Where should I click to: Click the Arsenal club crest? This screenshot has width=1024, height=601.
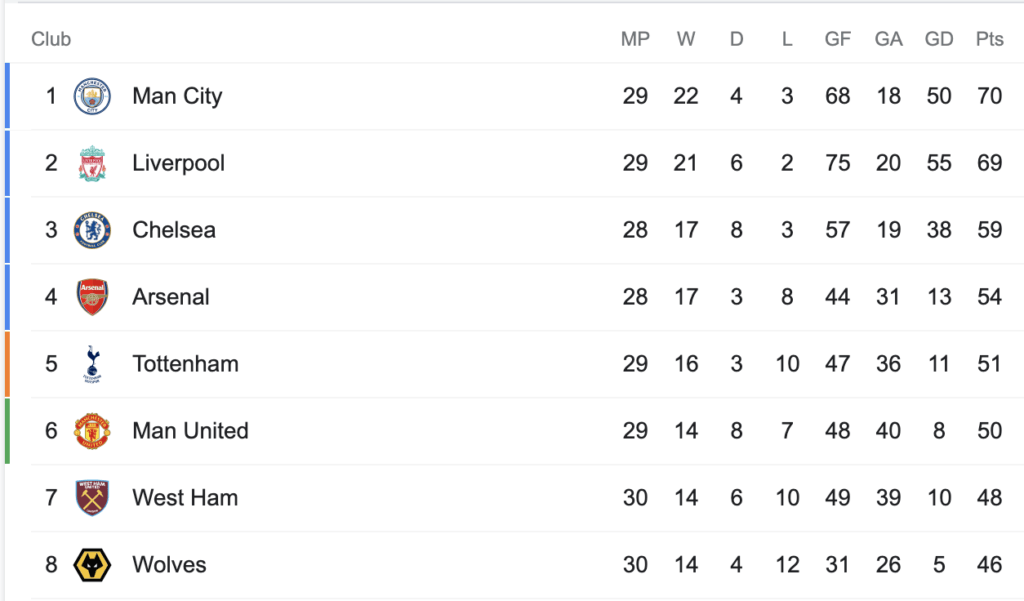tap(92, 297)
